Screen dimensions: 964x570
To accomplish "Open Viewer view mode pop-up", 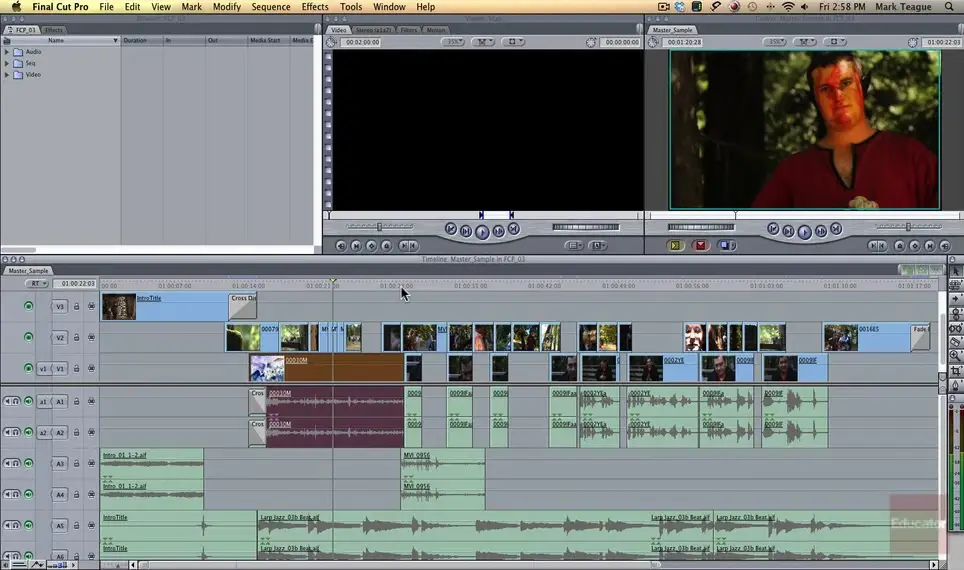I will (x=512, y=42).
